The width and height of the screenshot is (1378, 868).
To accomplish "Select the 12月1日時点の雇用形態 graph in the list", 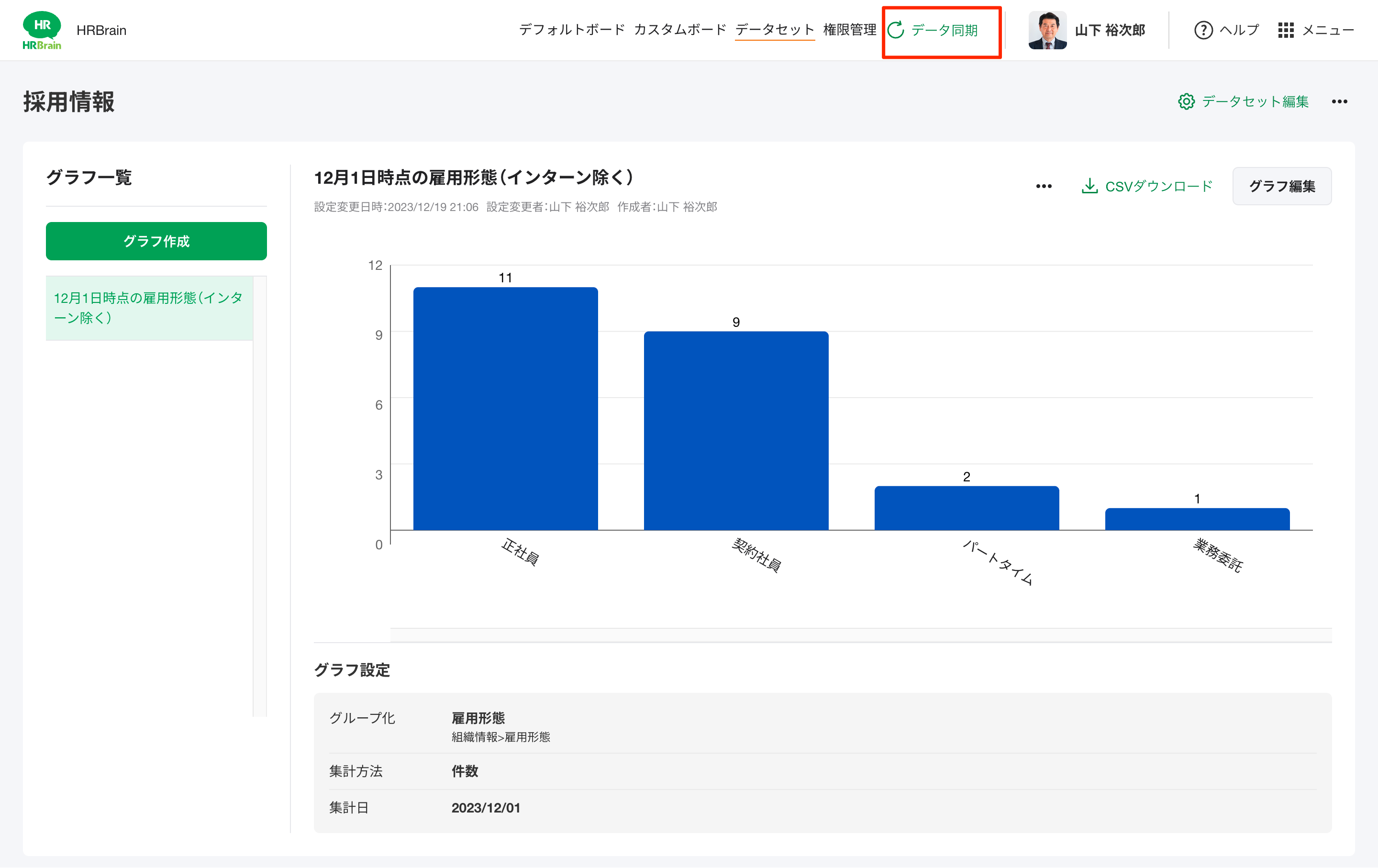I will point(149,308).
